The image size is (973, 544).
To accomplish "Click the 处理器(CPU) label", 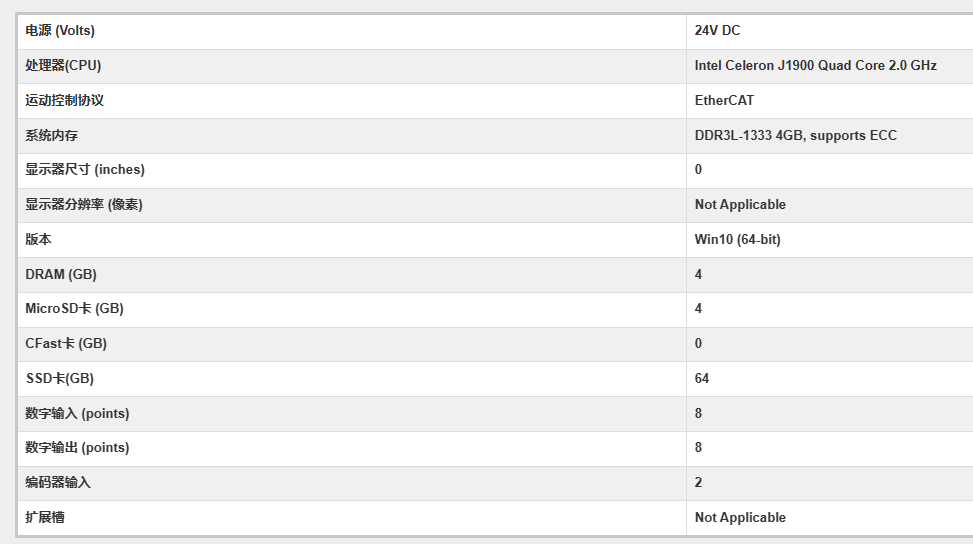I will (x=63, y=66).
